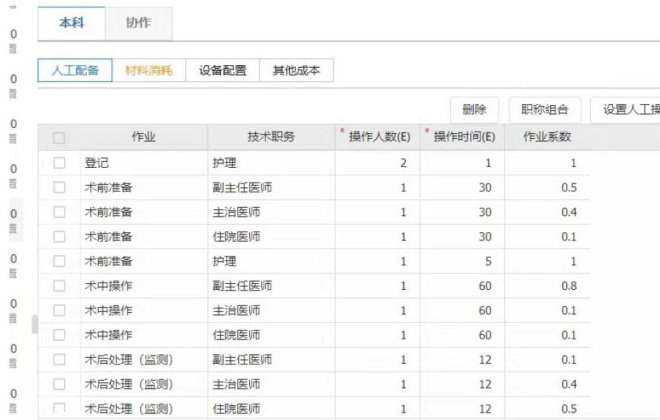Switch to 材料消耗 sub-tab

point(148,71)
